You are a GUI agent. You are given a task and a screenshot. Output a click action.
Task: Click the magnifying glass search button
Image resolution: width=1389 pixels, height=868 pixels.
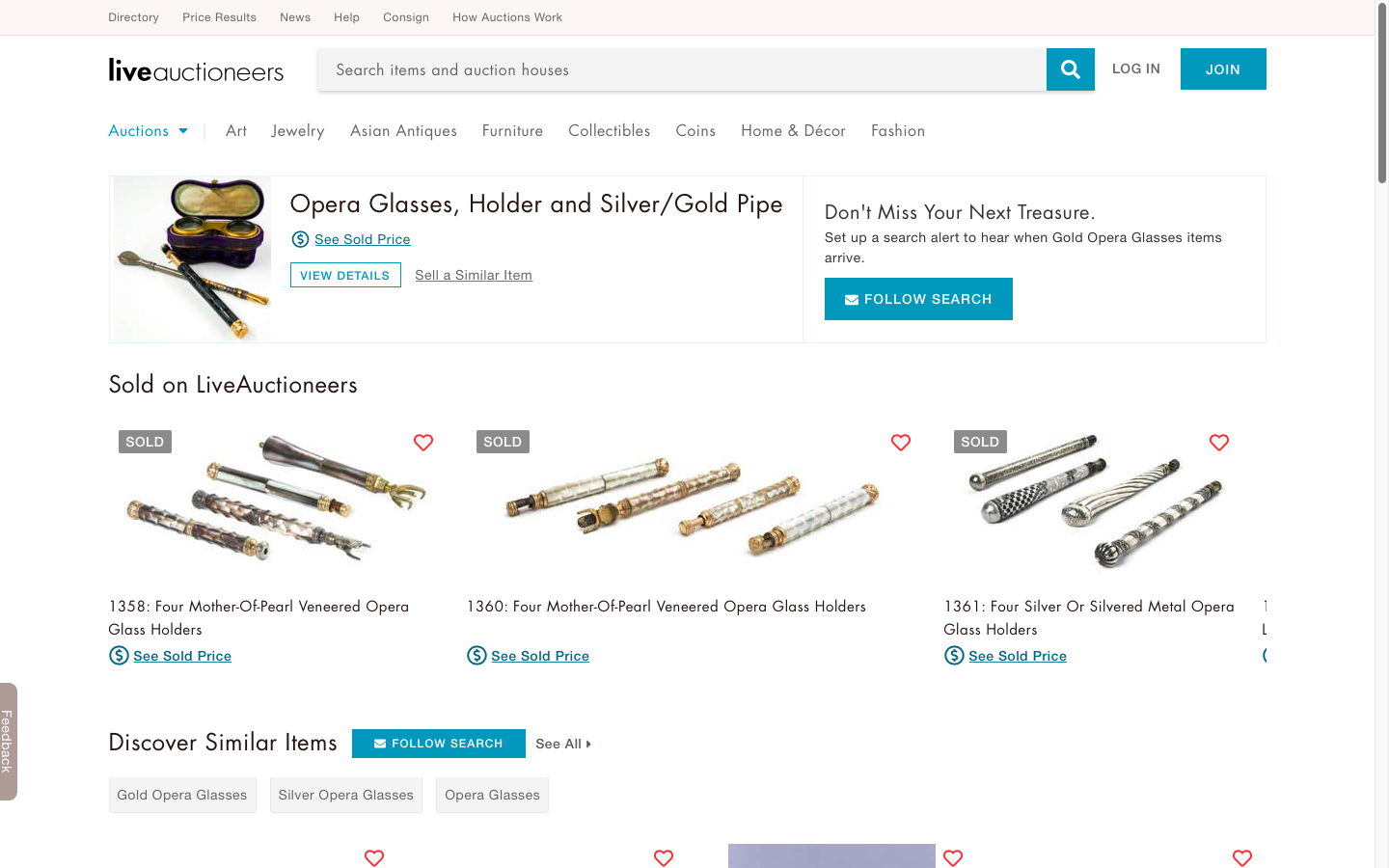click(x=1070, y=69)
